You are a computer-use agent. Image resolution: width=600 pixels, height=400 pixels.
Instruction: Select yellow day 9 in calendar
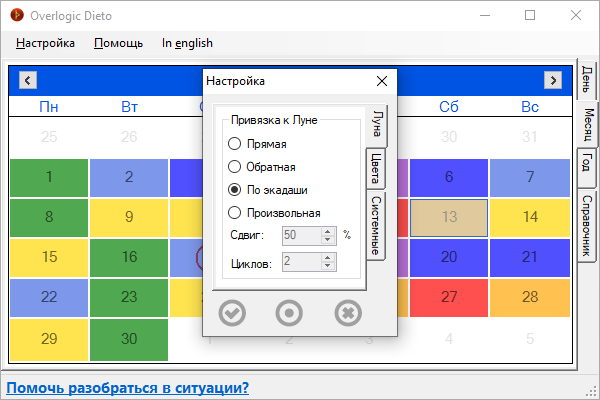[129, 217]
